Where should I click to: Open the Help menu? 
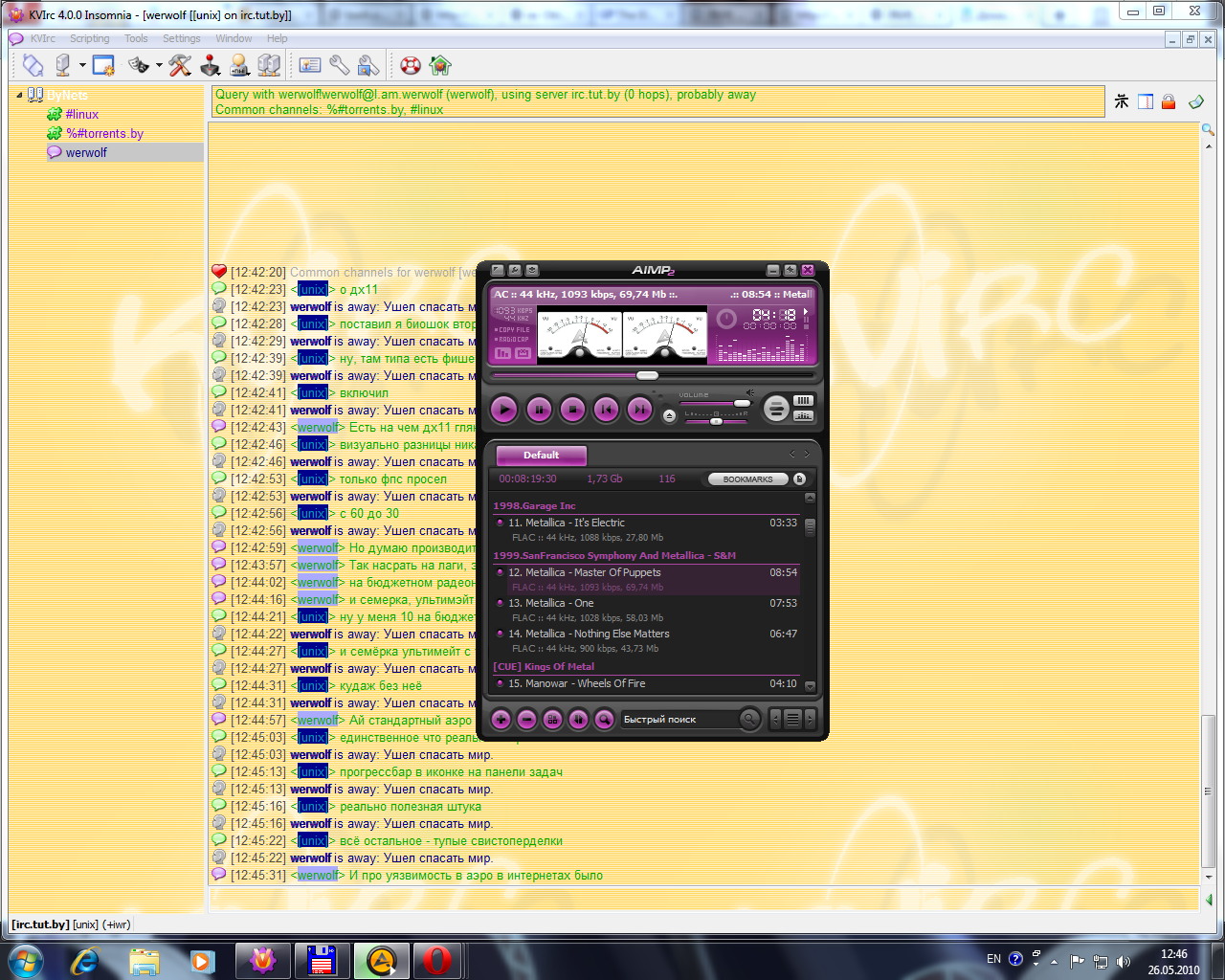coord(278,38)
